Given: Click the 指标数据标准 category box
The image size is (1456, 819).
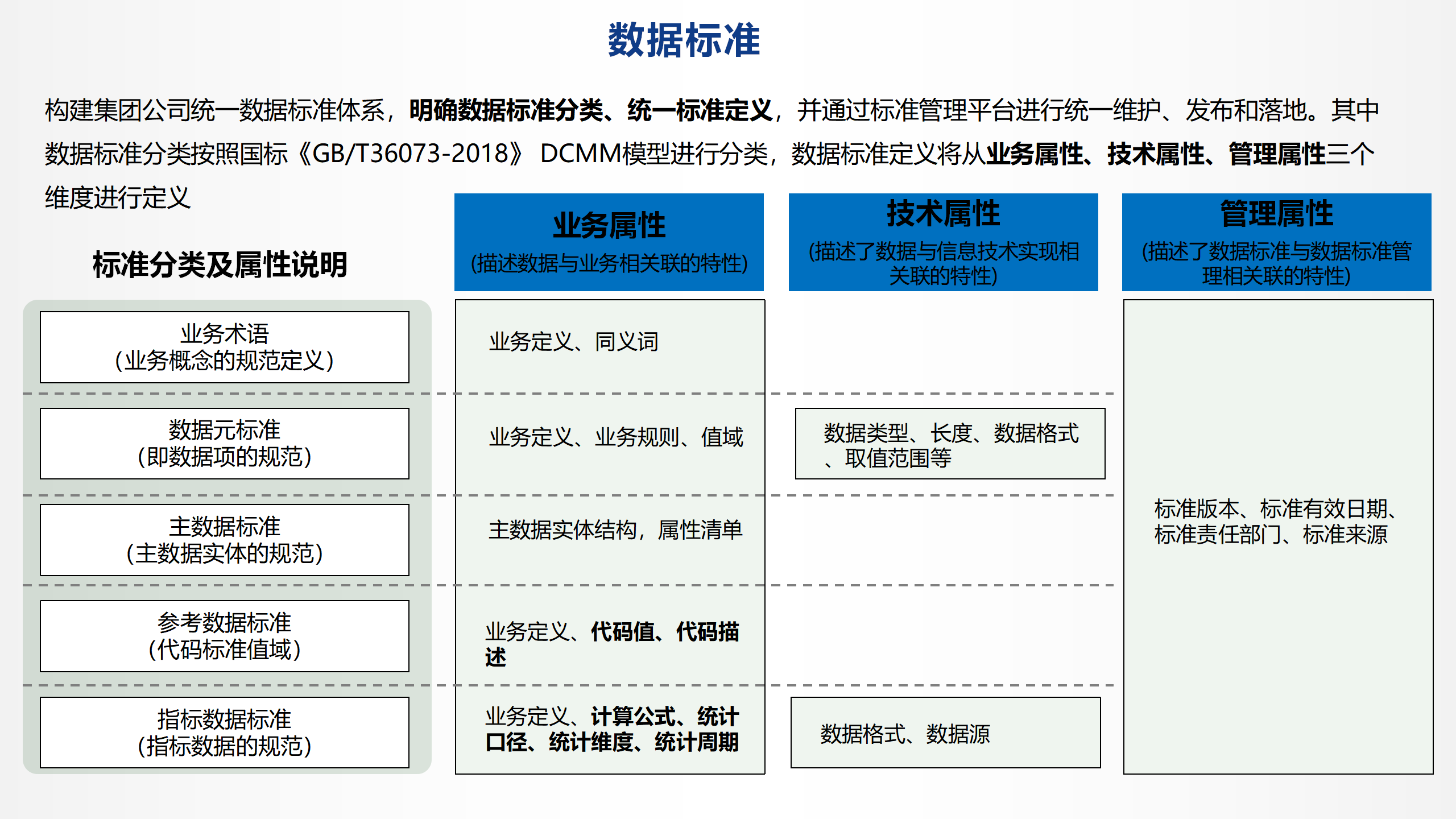Looking at the screenshot, I should click(225, 733).
